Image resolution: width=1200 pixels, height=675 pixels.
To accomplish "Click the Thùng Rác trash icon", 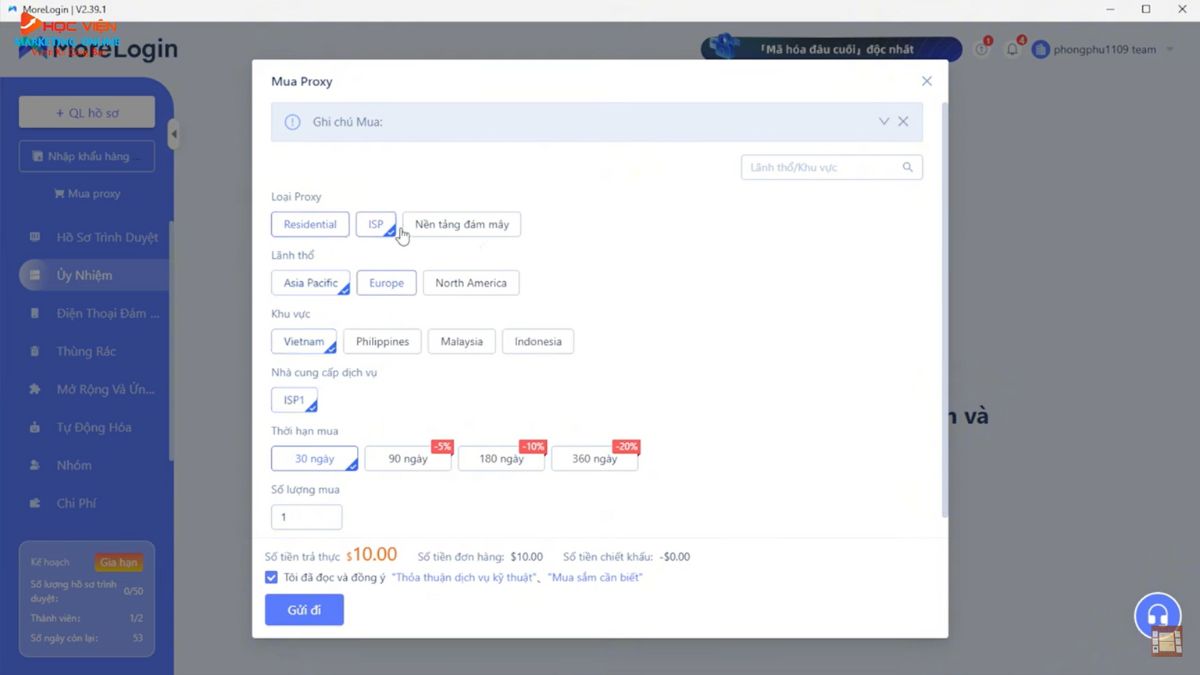I will (36, 351).
